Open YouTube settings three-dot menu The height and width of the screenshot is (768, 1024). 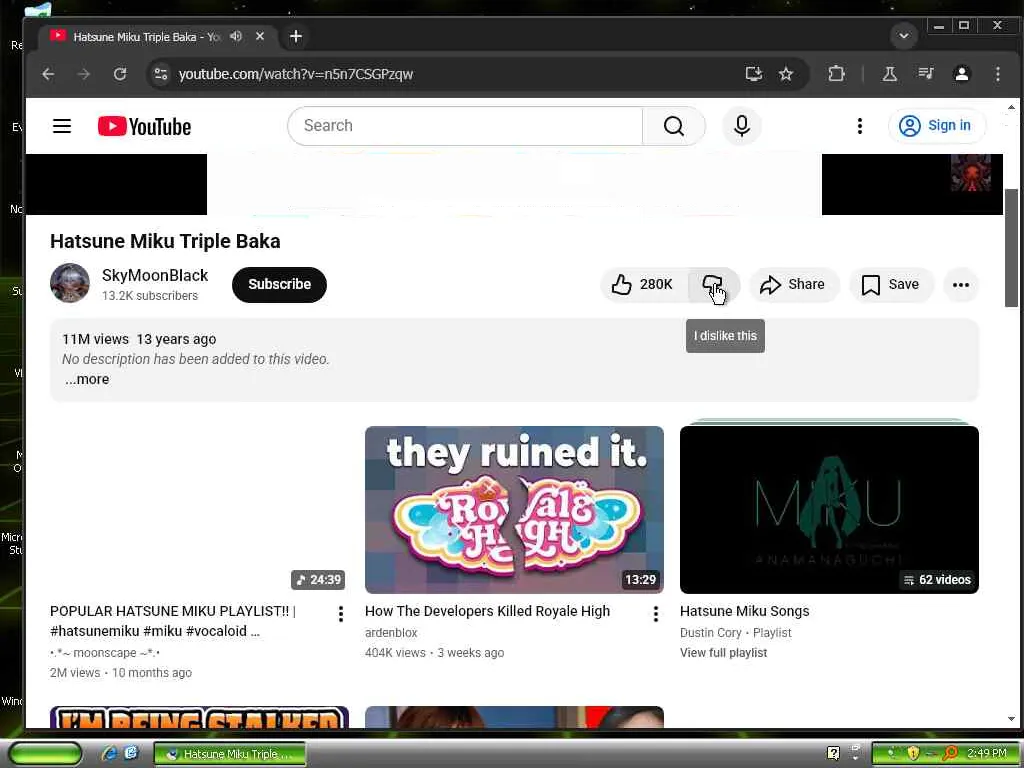coord(859,125)
